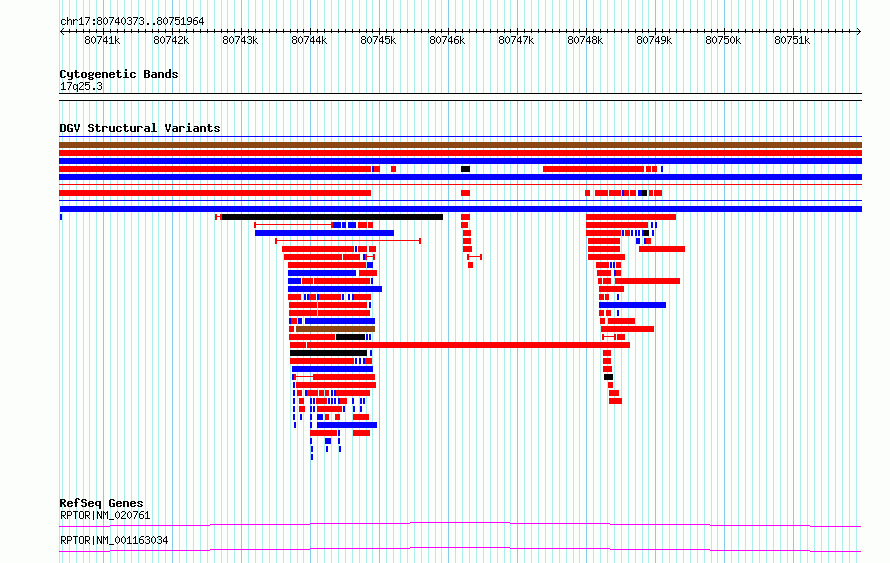Click the chr17:80740373..80751964 region label
Screen dimensions: 890x563
tap(132, 22)
